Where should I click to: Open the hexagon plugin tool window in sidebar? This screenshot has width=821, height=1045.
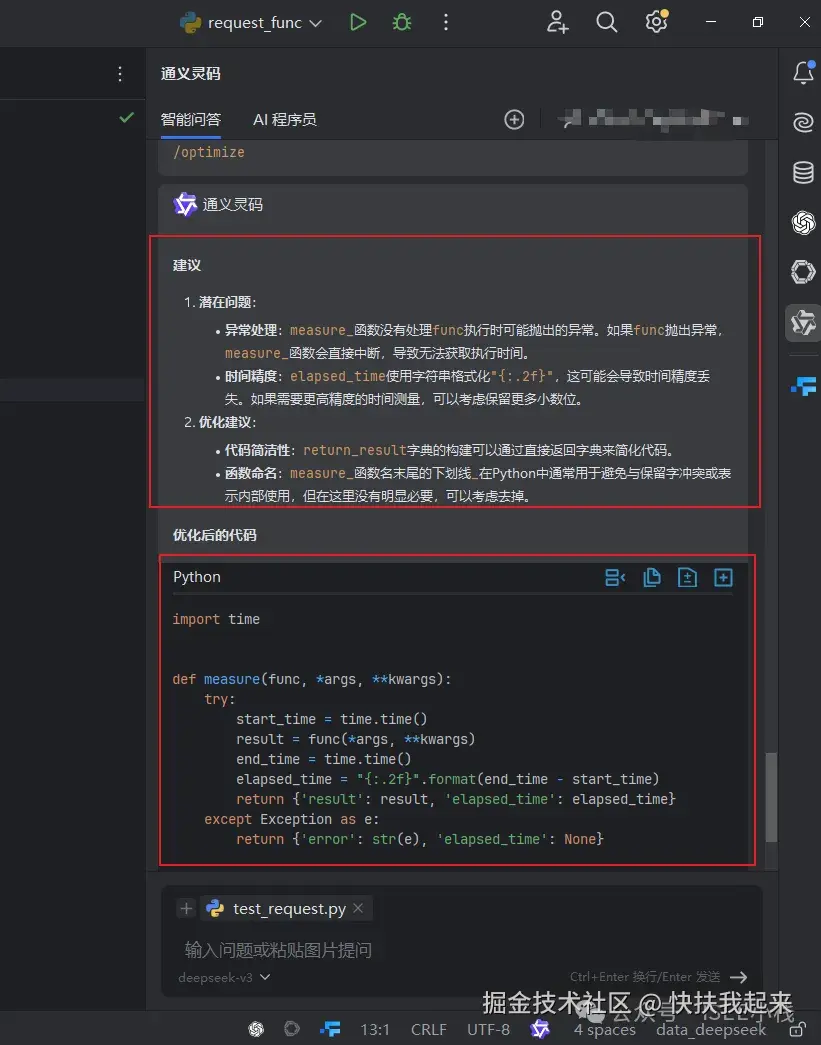803,272
